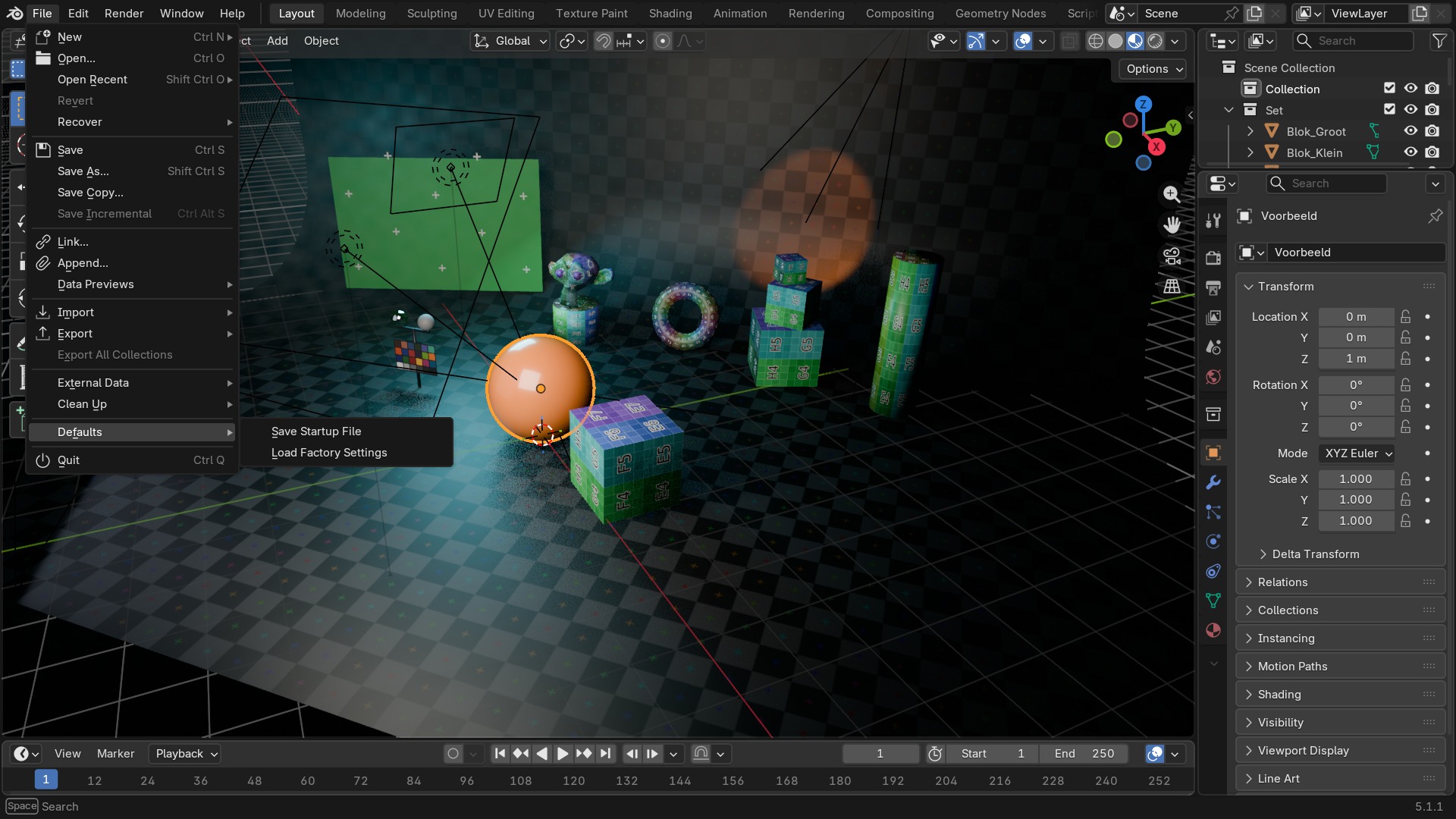
Task: Click the pin icon next to Voorbeeld
Action: pos(1435,216)
